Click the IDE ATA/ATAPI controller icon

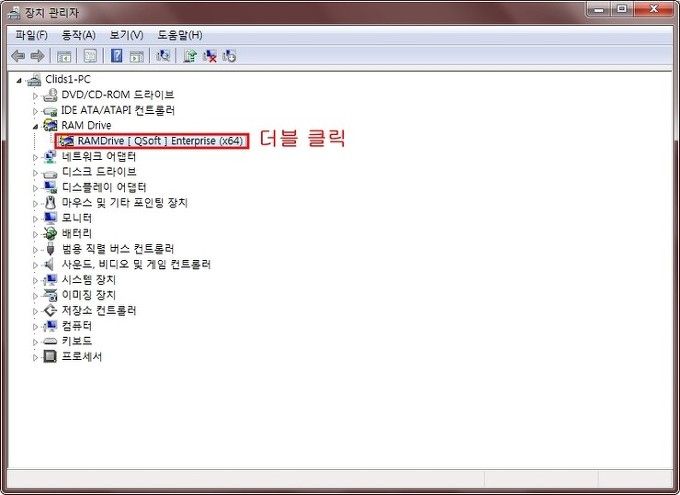[50, 111]
